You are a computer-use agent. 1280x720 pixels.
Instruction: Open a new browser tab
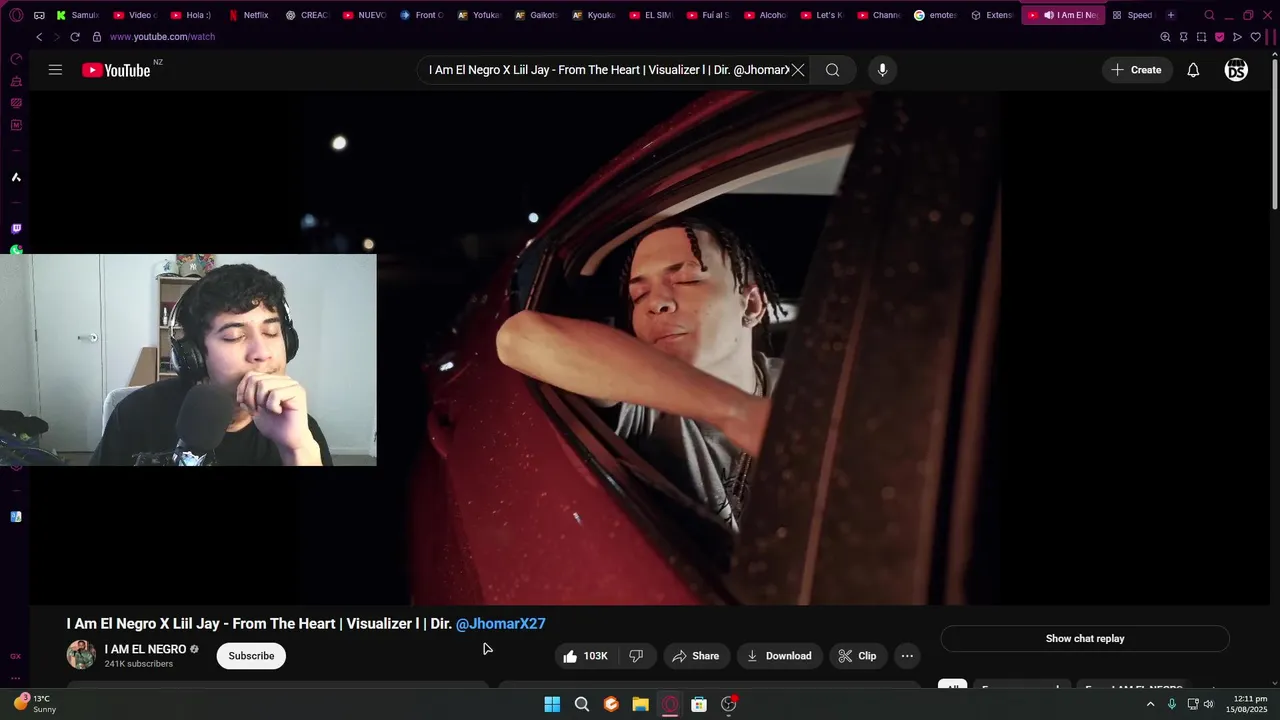point(1171,15)
